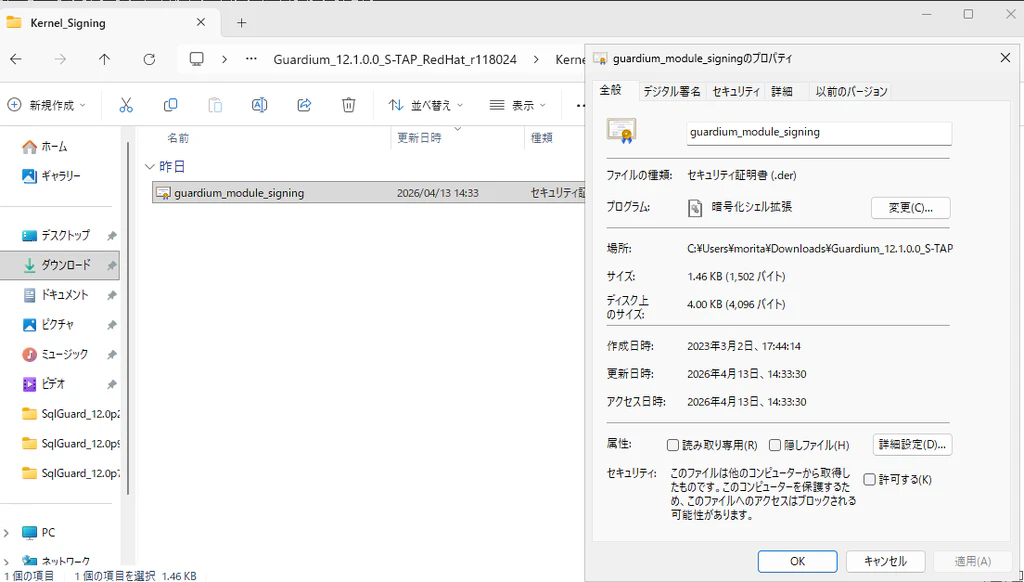Switch to the デジタル署名 tab

[x=672, y=92]
